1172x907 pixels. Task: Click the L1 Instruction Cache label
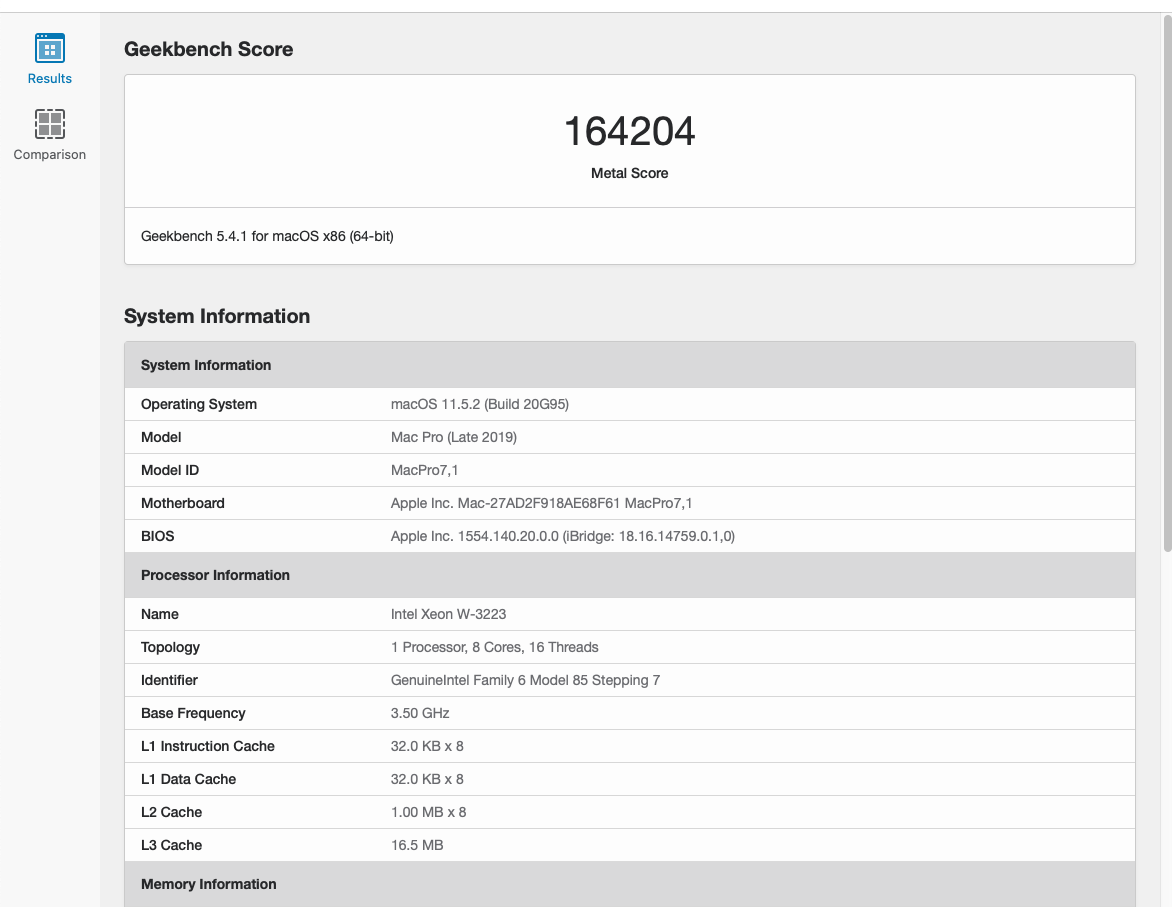(208, 746)
